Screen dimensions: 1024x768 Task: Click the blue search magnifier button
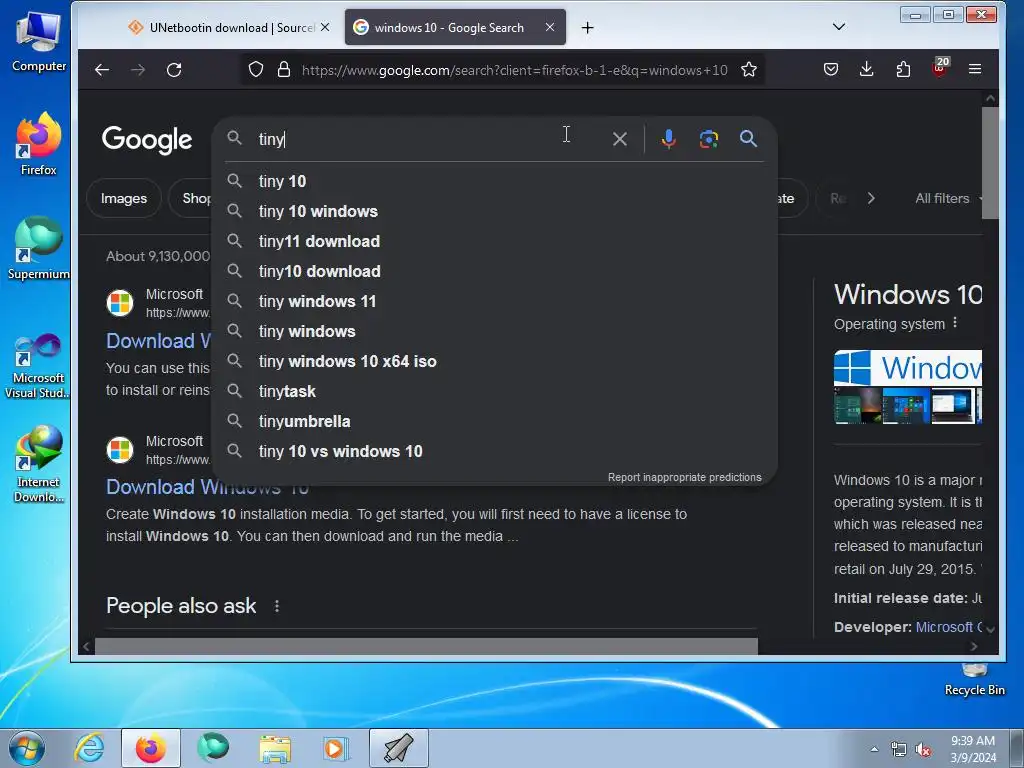click(x=748, y=138)
